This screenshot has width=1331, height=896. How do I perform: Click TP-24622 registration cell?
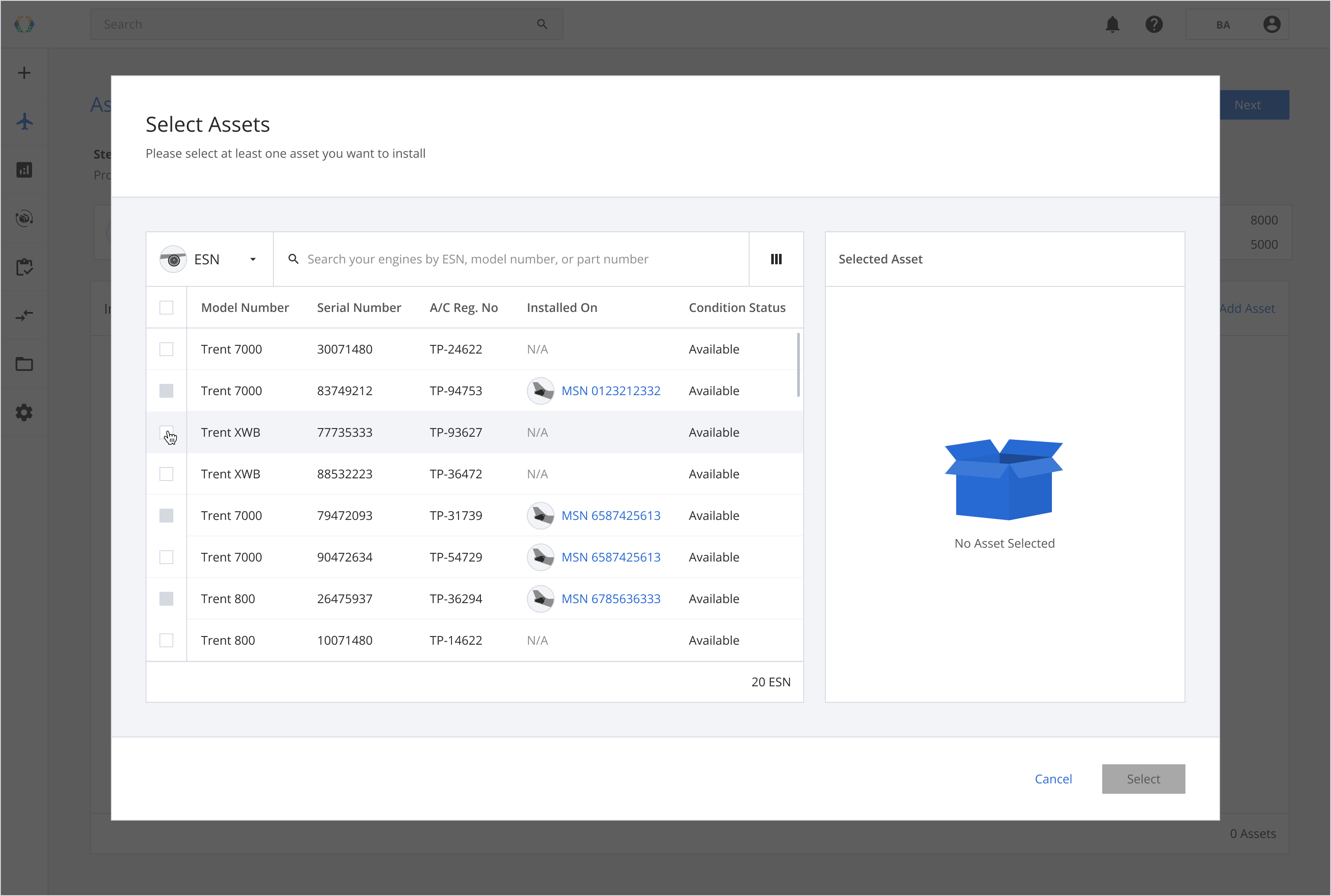456,349
